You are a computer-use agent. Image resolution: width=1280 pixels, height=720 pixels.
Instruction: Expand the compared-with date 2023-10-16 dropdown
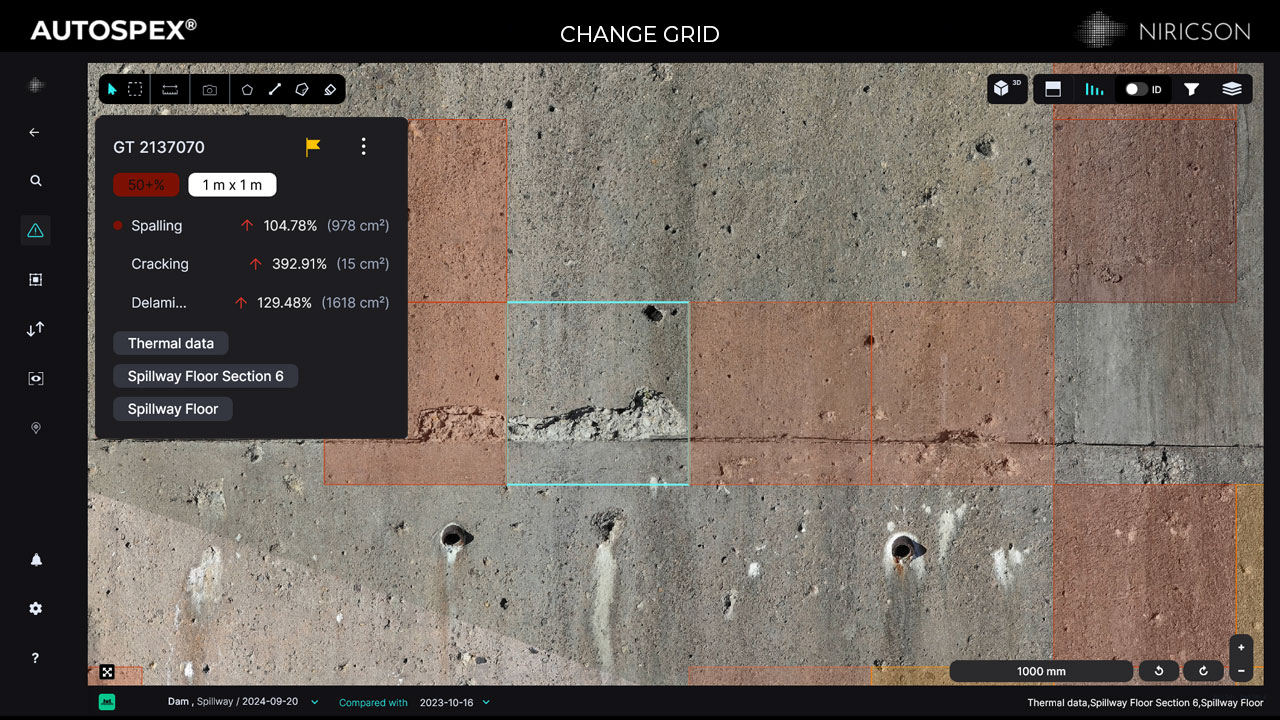[487, 702]
